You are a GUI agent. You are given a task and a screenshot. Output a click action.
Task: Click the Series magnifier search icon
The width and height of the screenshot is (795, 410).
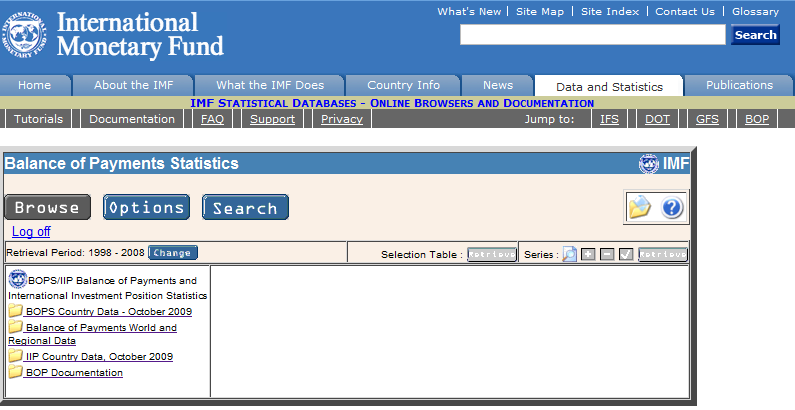tap(569, 254)
